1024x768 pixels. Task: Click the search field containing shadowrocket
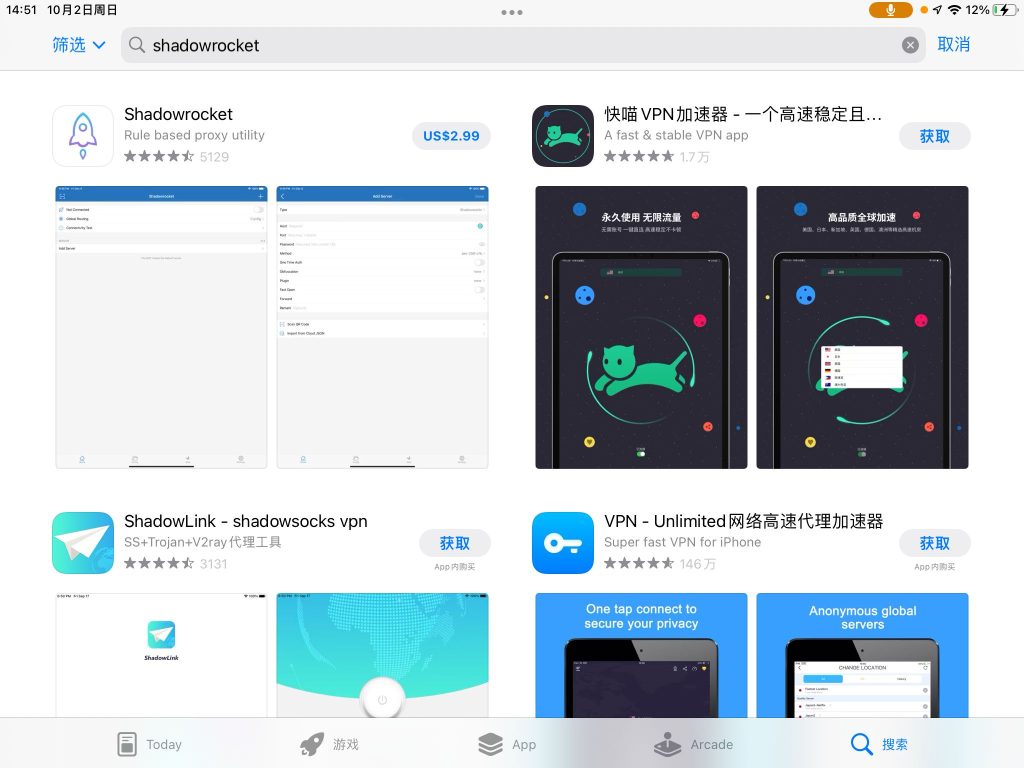[520, 45]
